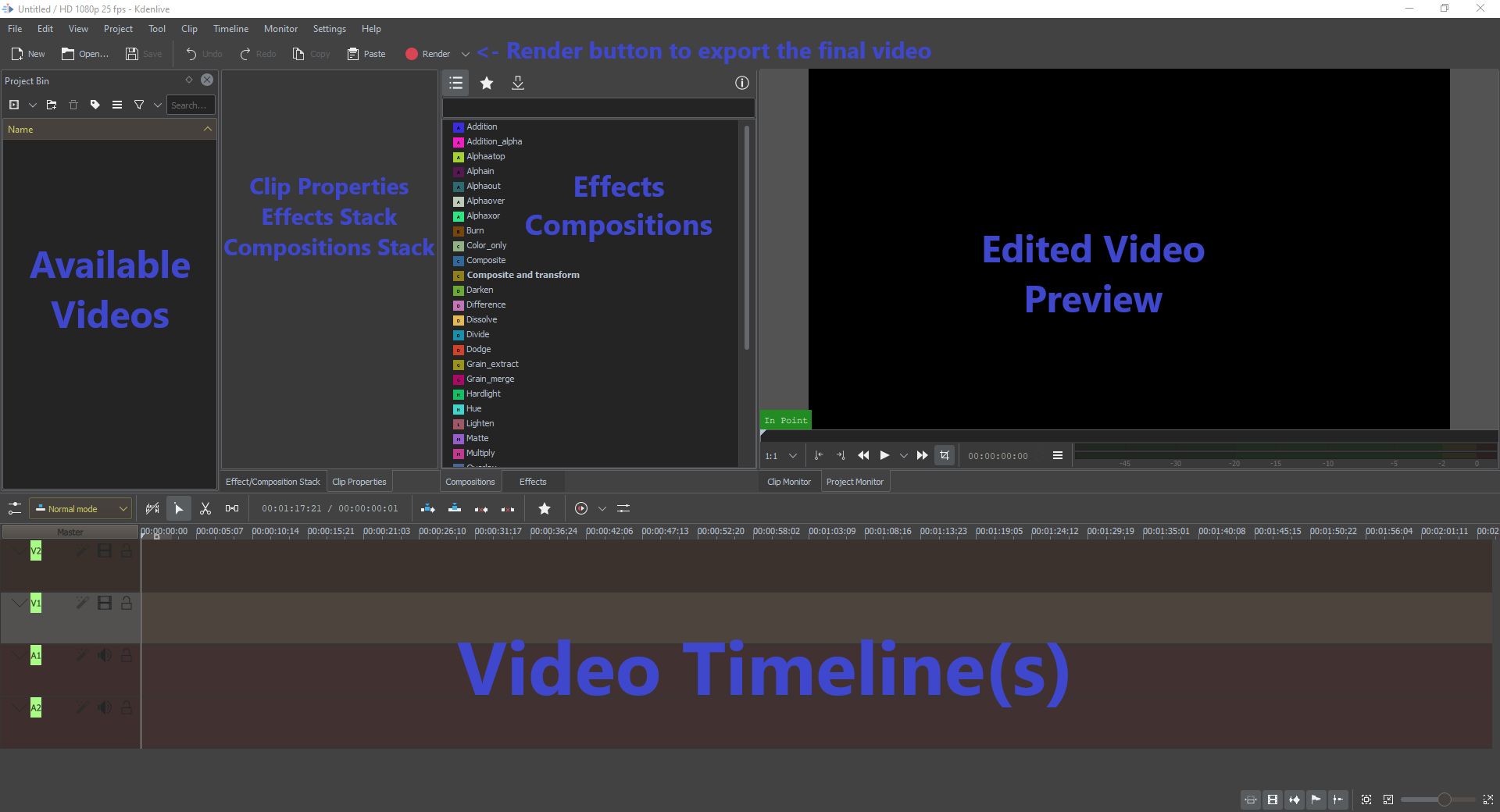Open the Timeline menu

[230, 29]
